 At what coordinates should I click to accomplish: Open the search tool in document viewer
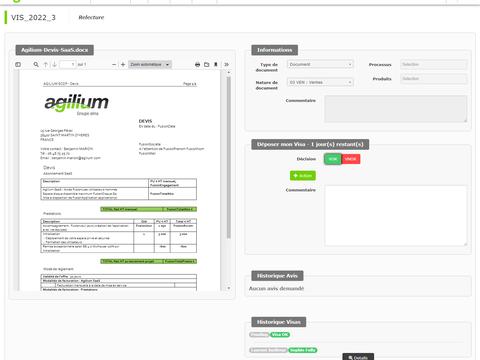(36, 64)
